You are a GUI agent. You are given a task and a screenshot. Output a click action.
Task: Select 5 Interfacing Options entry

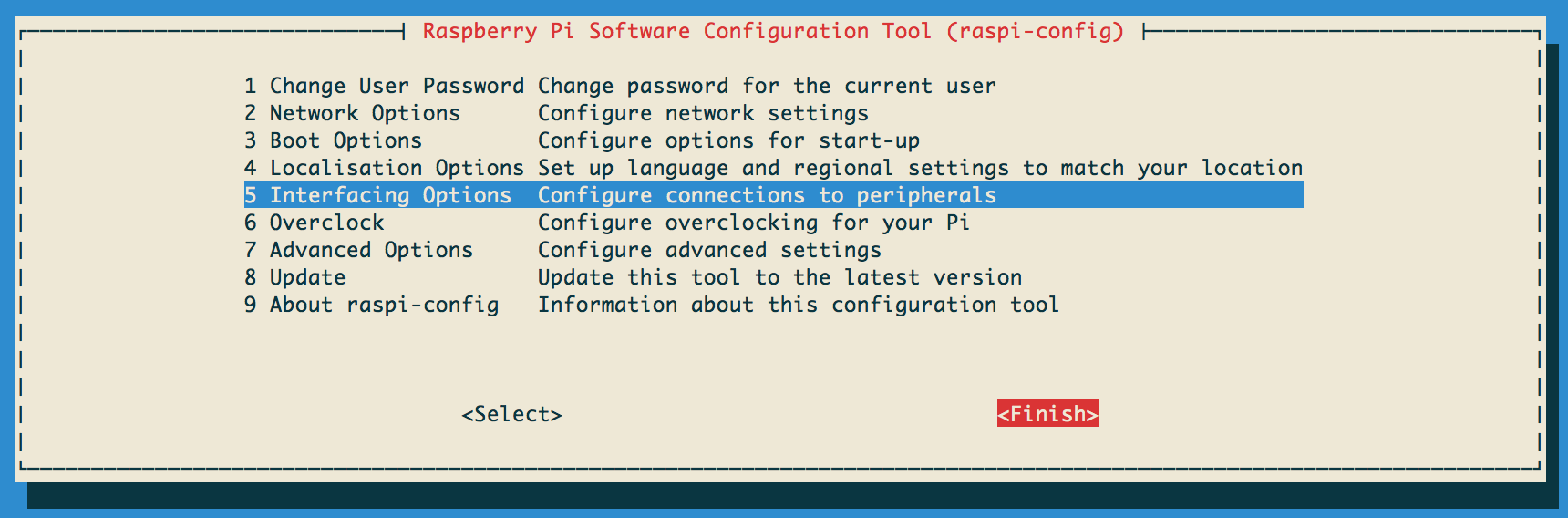coord(773,195)
